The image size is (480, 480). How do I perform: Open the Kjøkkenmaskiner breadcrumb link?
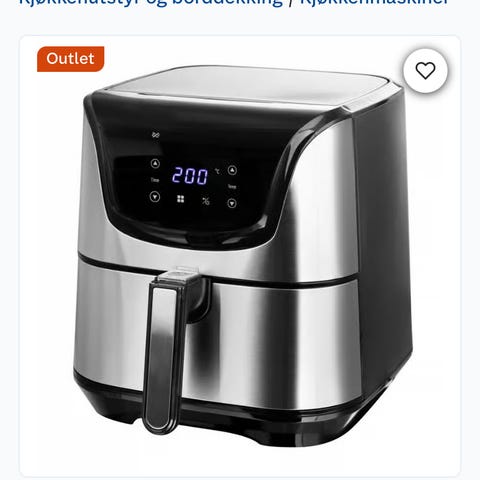375,2
